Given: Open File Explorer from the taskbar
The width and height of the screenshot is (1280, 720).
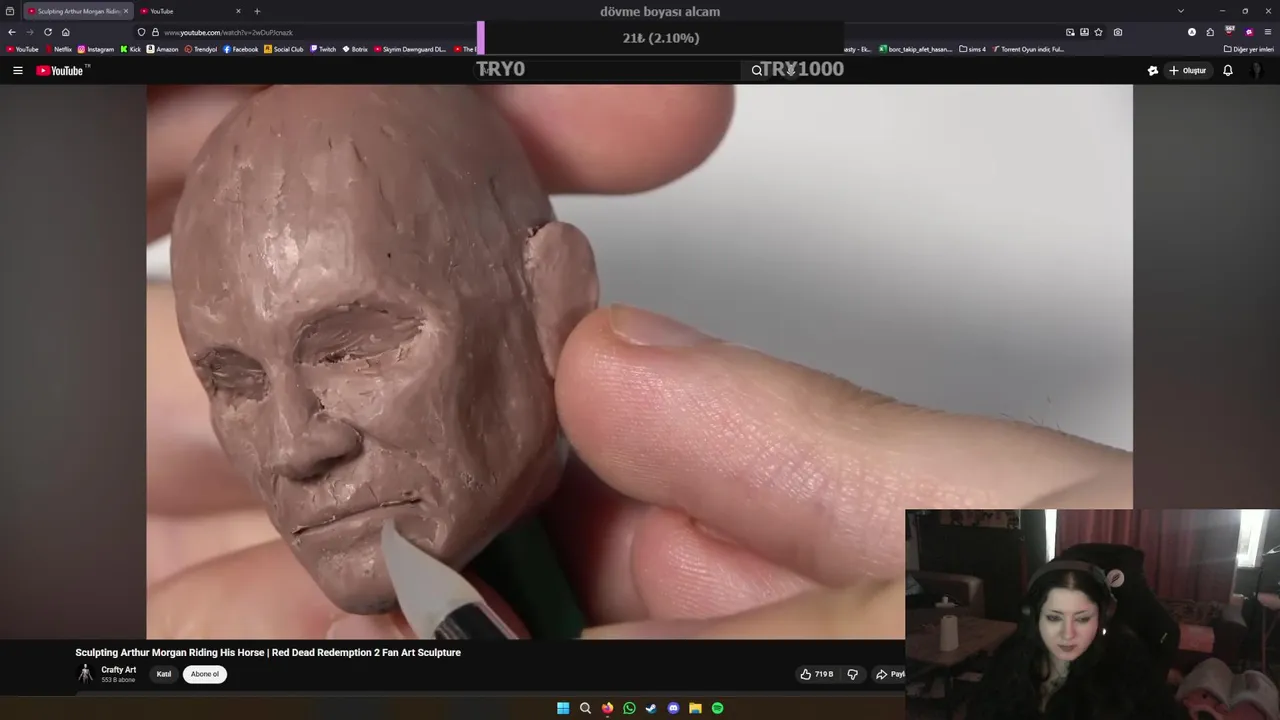Looking at the screenshot, I should (695, 708).
